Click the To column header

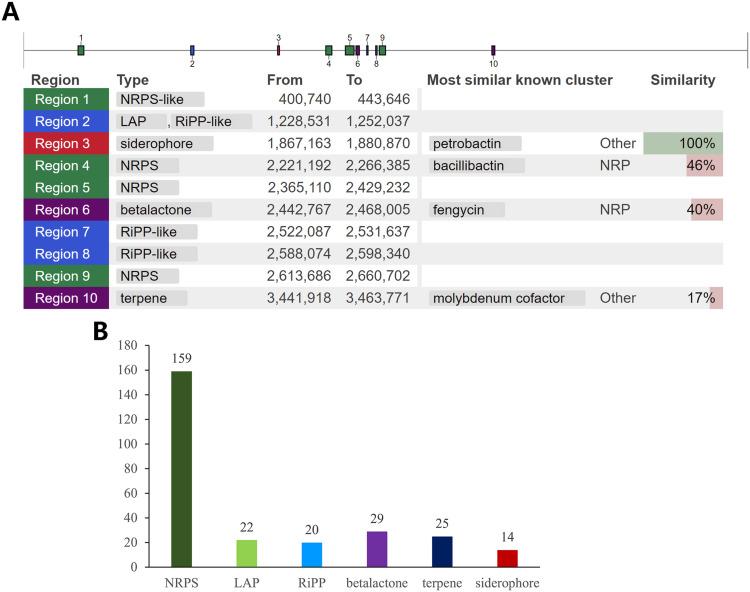click(354, 80)
